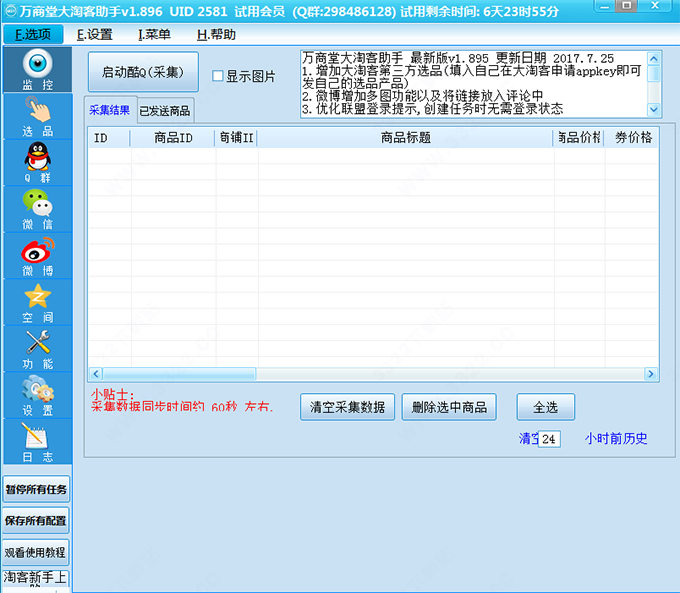Click the changelog line starting with 万商堂大淘客助手 最新版
The width and height of the screenshot is (680, 593).
458,58
